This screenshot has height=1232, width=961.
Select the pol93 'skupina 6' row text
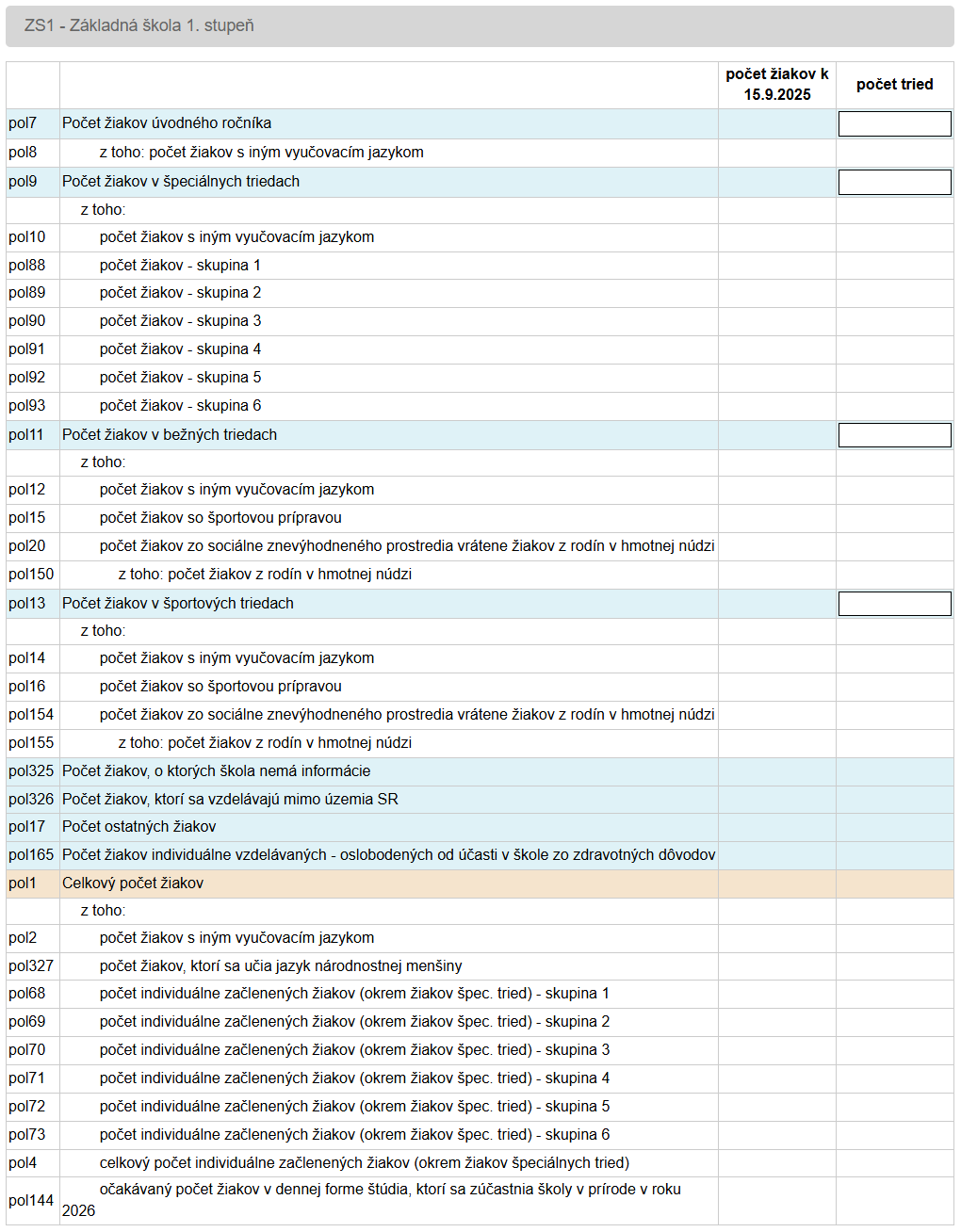tap(180, 406)
